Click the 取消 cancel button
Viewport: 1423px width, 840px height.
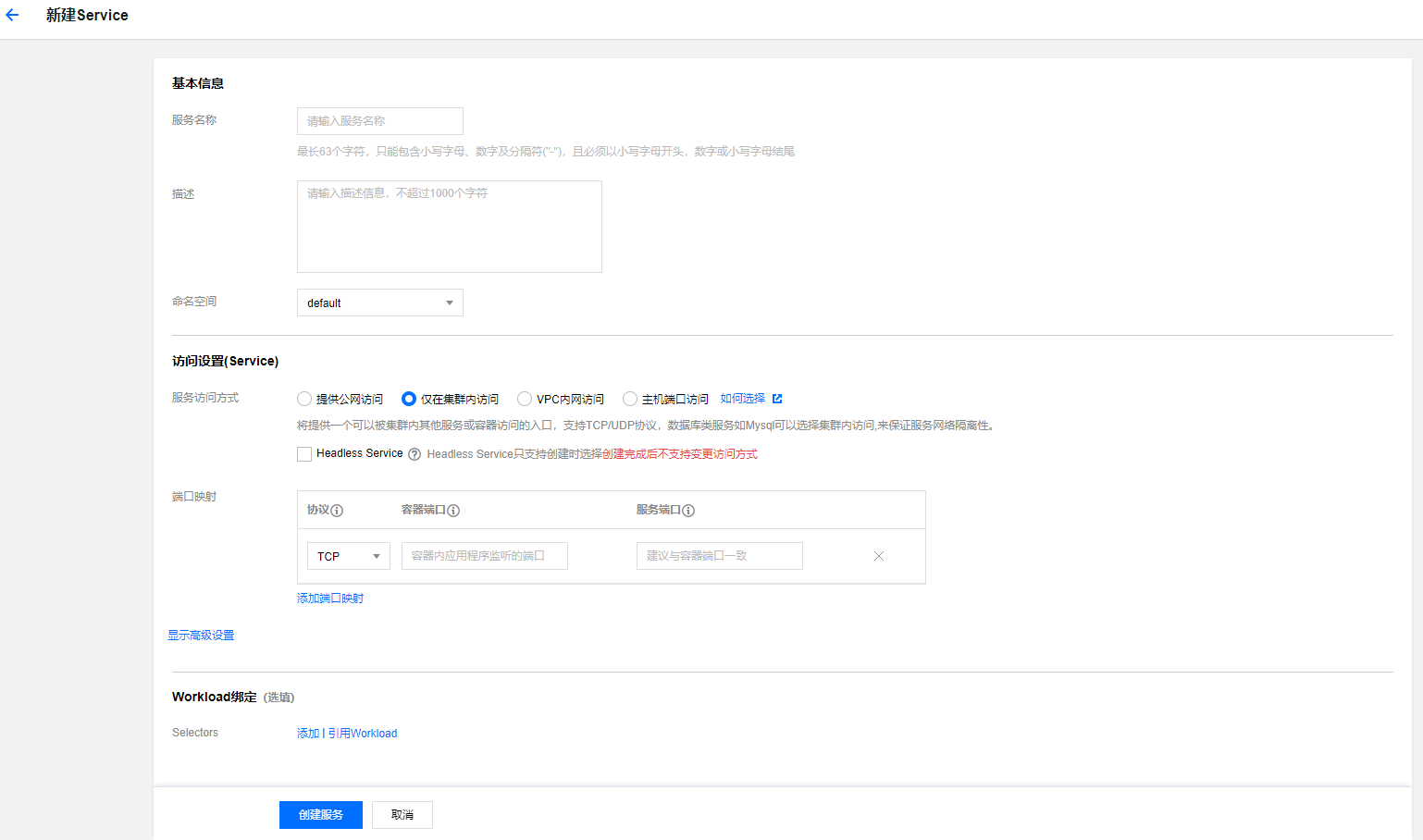pyautogui.click(x=402, y=815)
